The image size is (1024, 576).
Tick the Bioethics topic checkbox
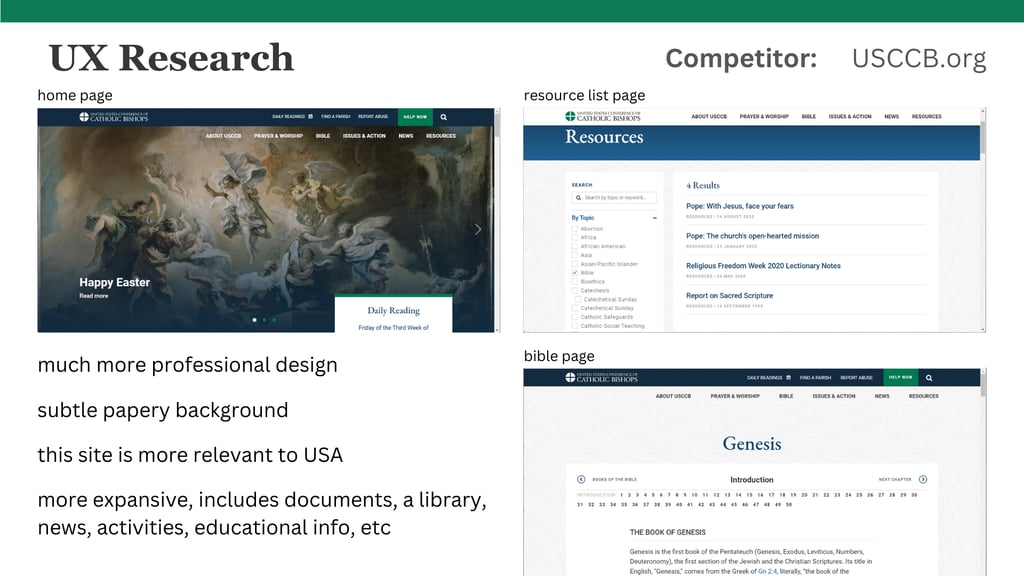[x=575, y=281]
